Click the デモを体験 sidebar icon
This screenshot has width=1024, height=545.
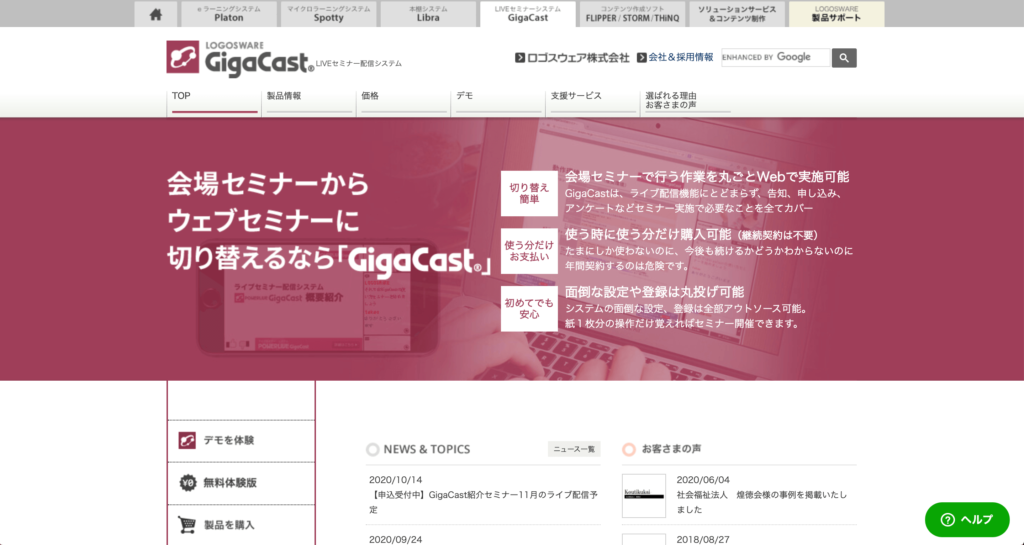[187, 441]
